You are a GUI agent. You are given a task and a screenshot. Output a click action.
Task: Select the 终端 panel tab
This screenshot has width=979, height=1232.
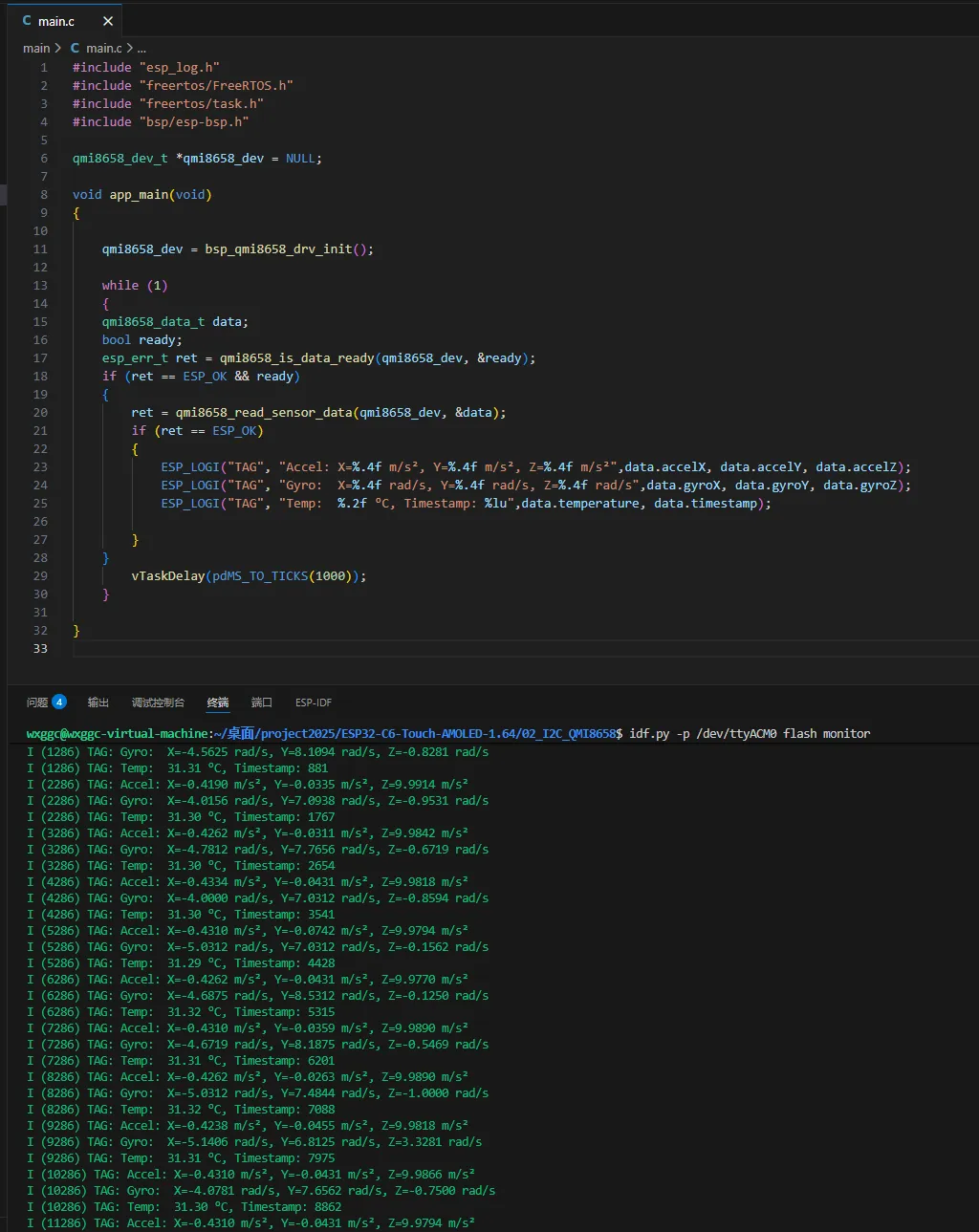[x=218, y=702]
